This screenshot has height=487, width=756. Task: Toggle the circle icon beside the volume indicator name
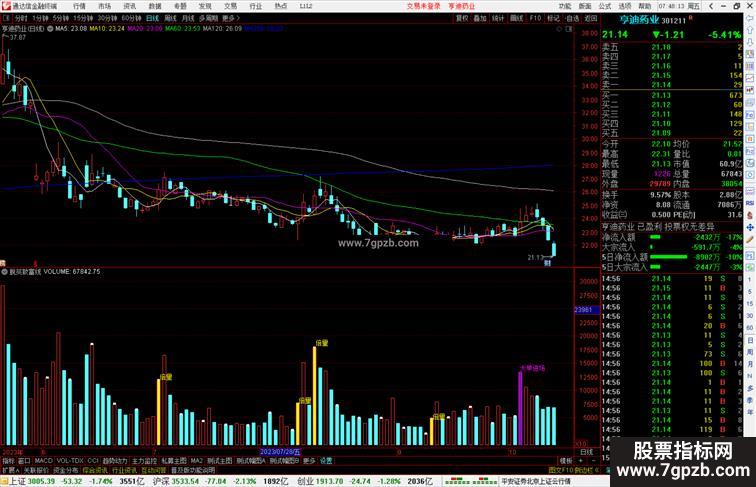point(4,272)
